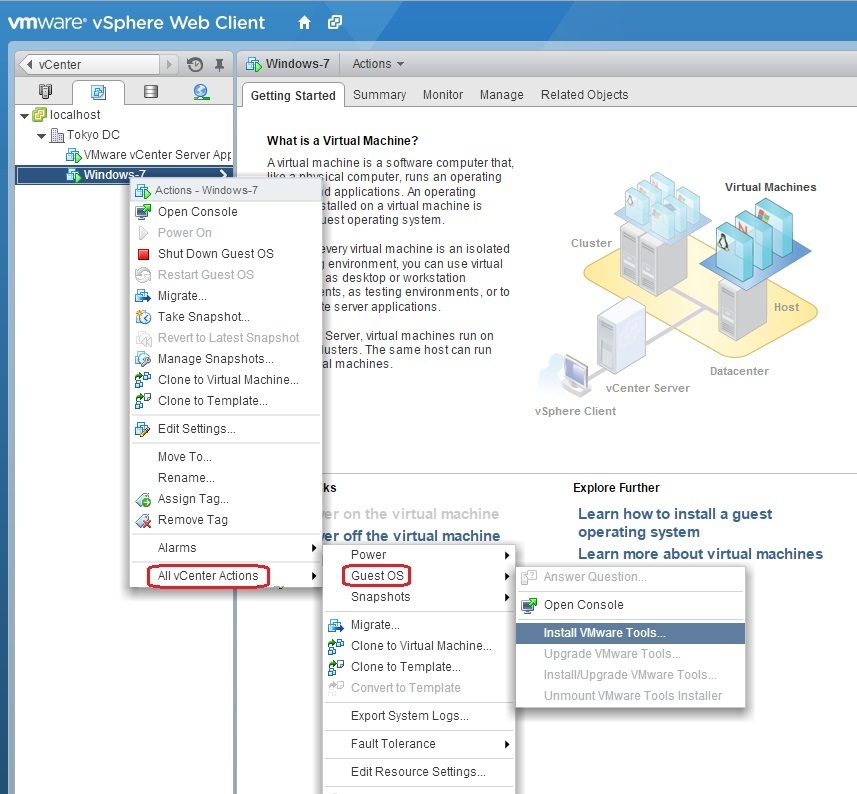Switch to VMs and Templates inventory icon tab
Viewport: 857px width, 794px height.
click(98, 92)
